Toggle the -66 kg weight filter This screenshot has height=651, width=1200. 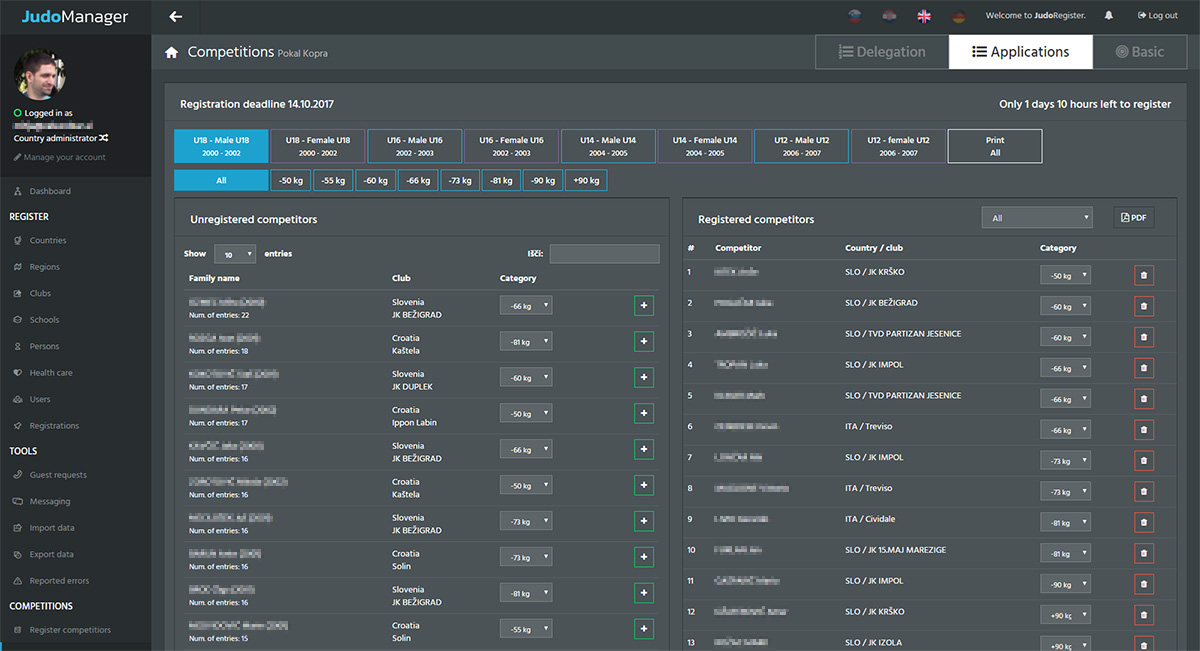[416, 181]
